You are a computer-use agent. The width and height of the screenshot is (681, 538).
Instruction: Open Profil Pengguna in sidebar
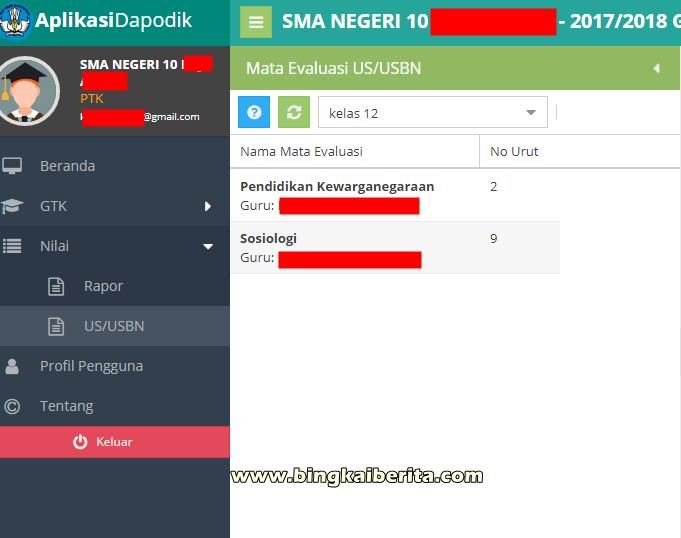(115, 366)
